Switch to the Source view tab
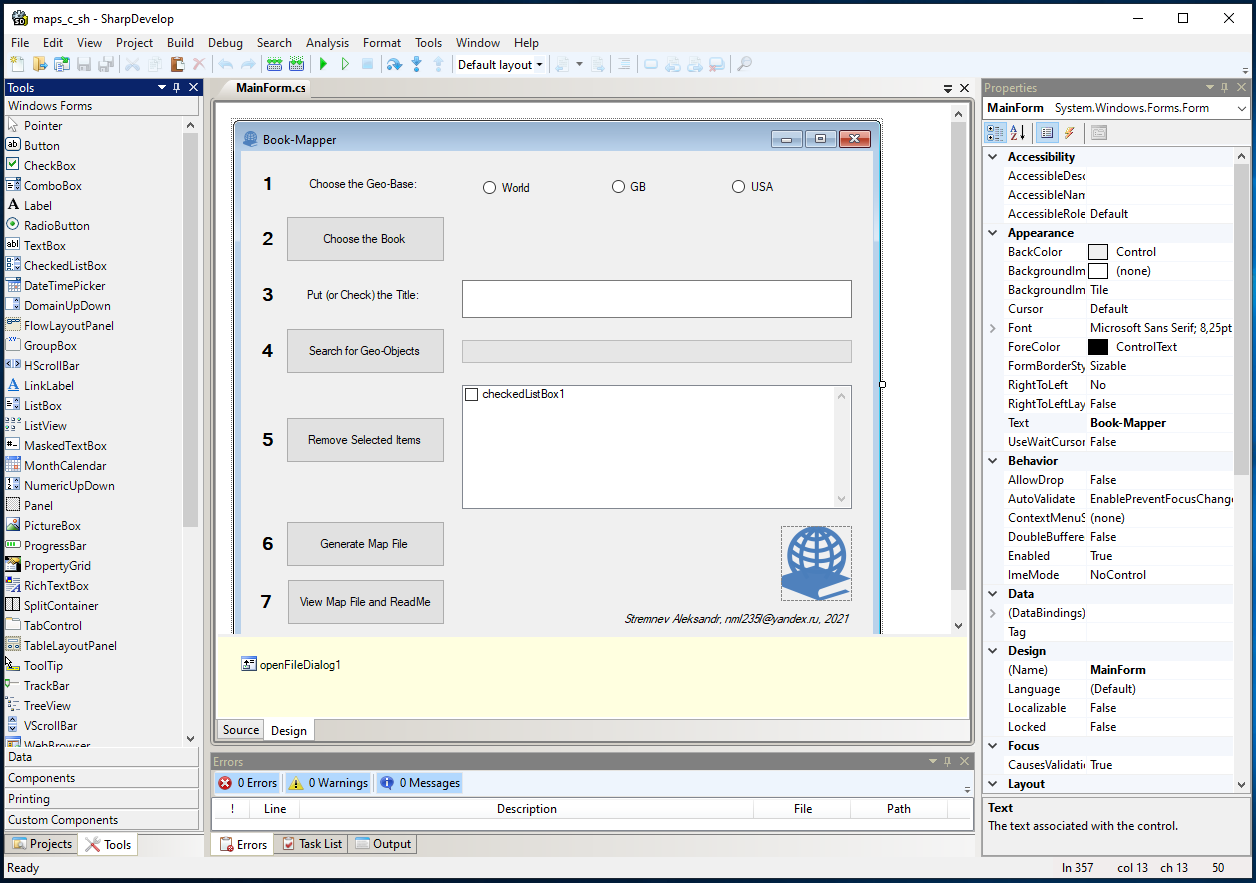The height and width of the screenshot is (883, 1256). coord(240,730)
